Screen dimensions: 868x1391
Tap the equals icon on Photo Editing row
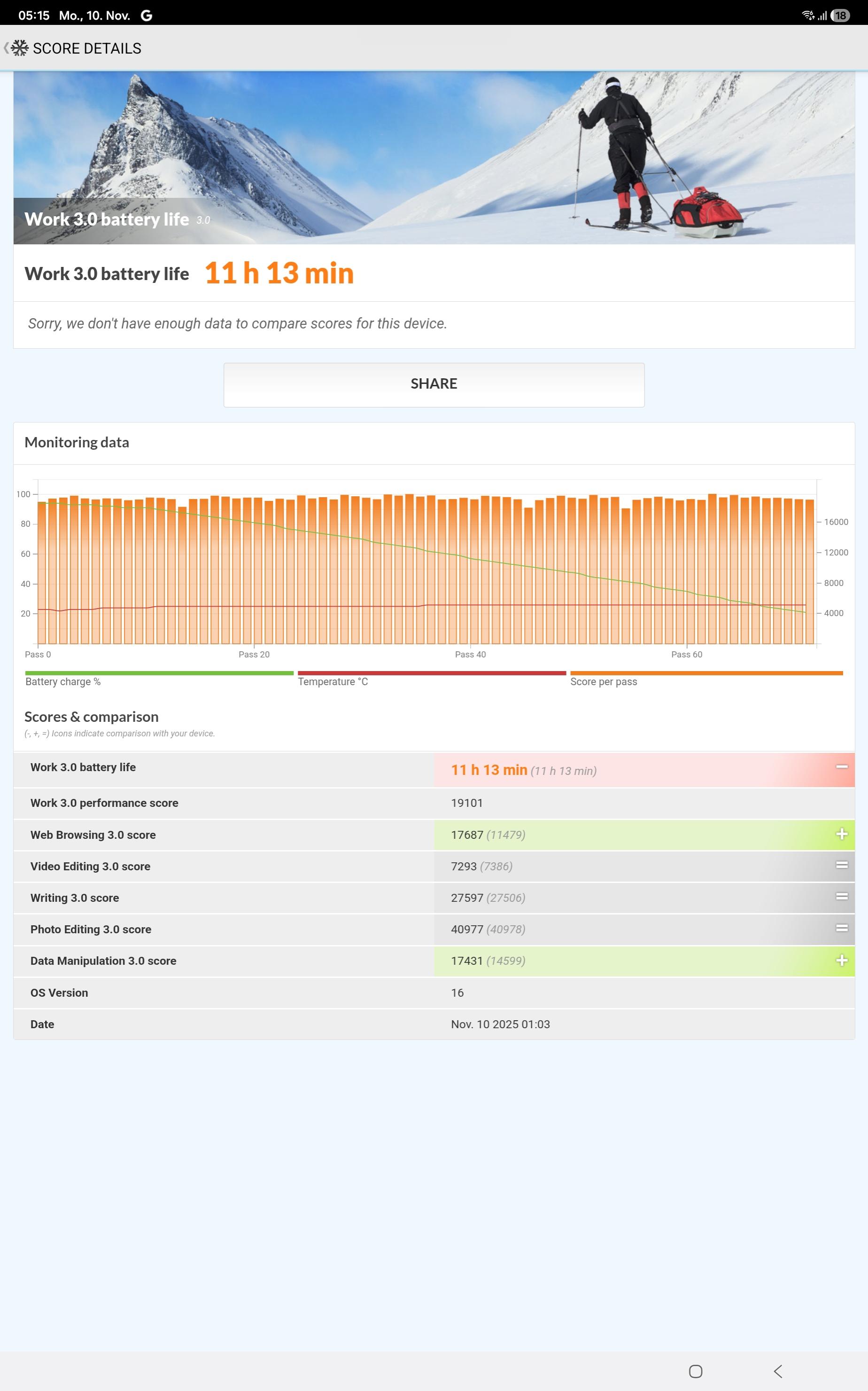tap(841, 929)
